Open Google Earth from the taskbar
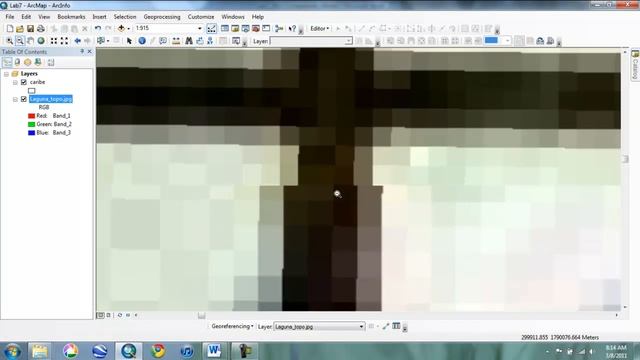 tap(99, 351)
